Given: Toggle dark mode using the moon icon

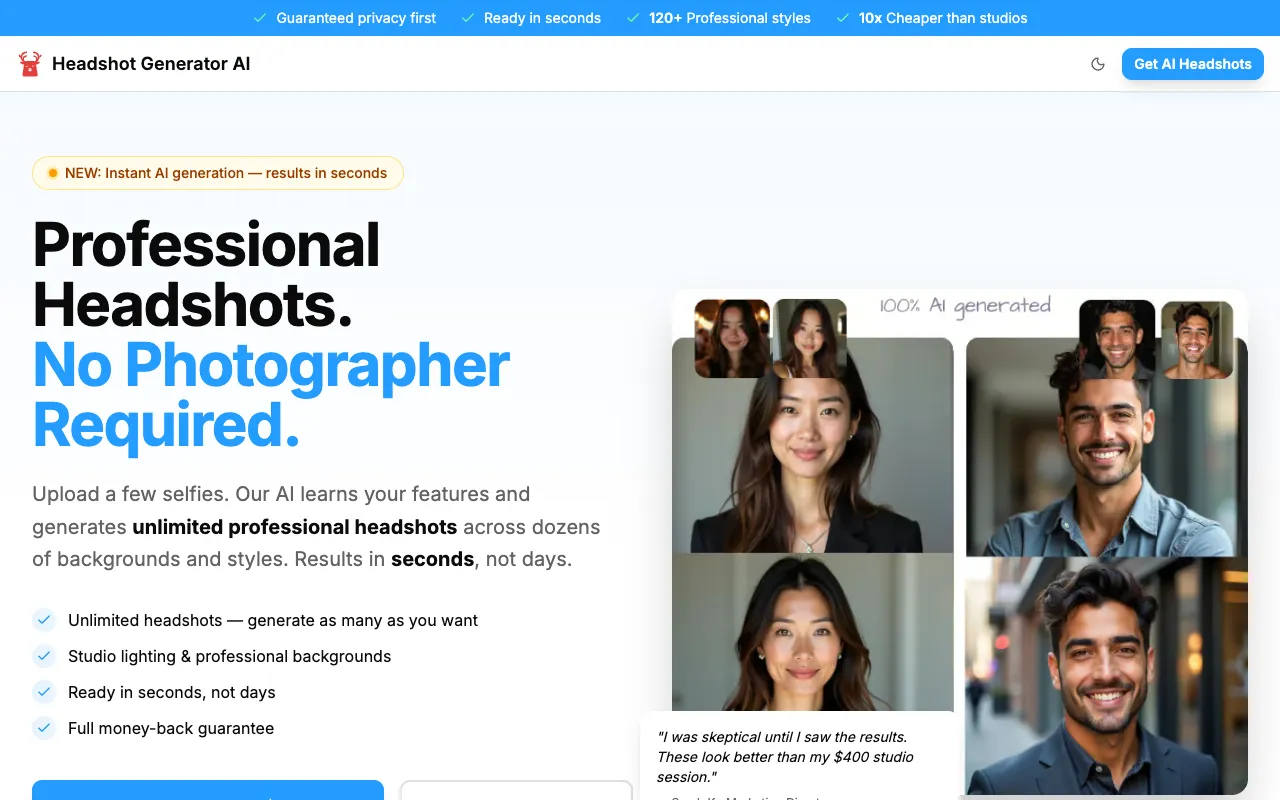Looking at the screenshot, I should 1097,63.
